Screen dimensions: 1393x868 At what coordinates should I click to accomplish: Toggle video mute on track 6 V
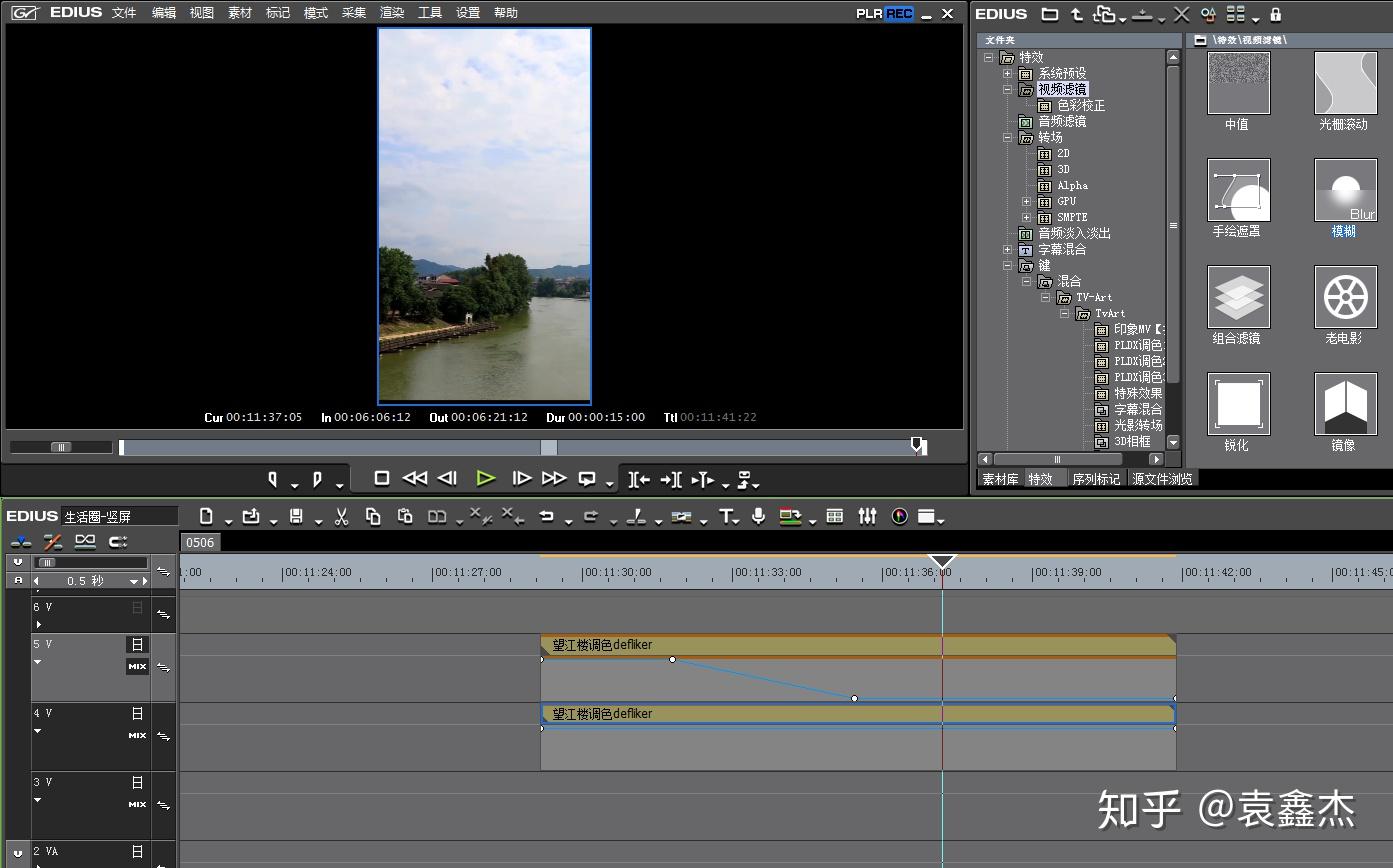click(137, 608)
